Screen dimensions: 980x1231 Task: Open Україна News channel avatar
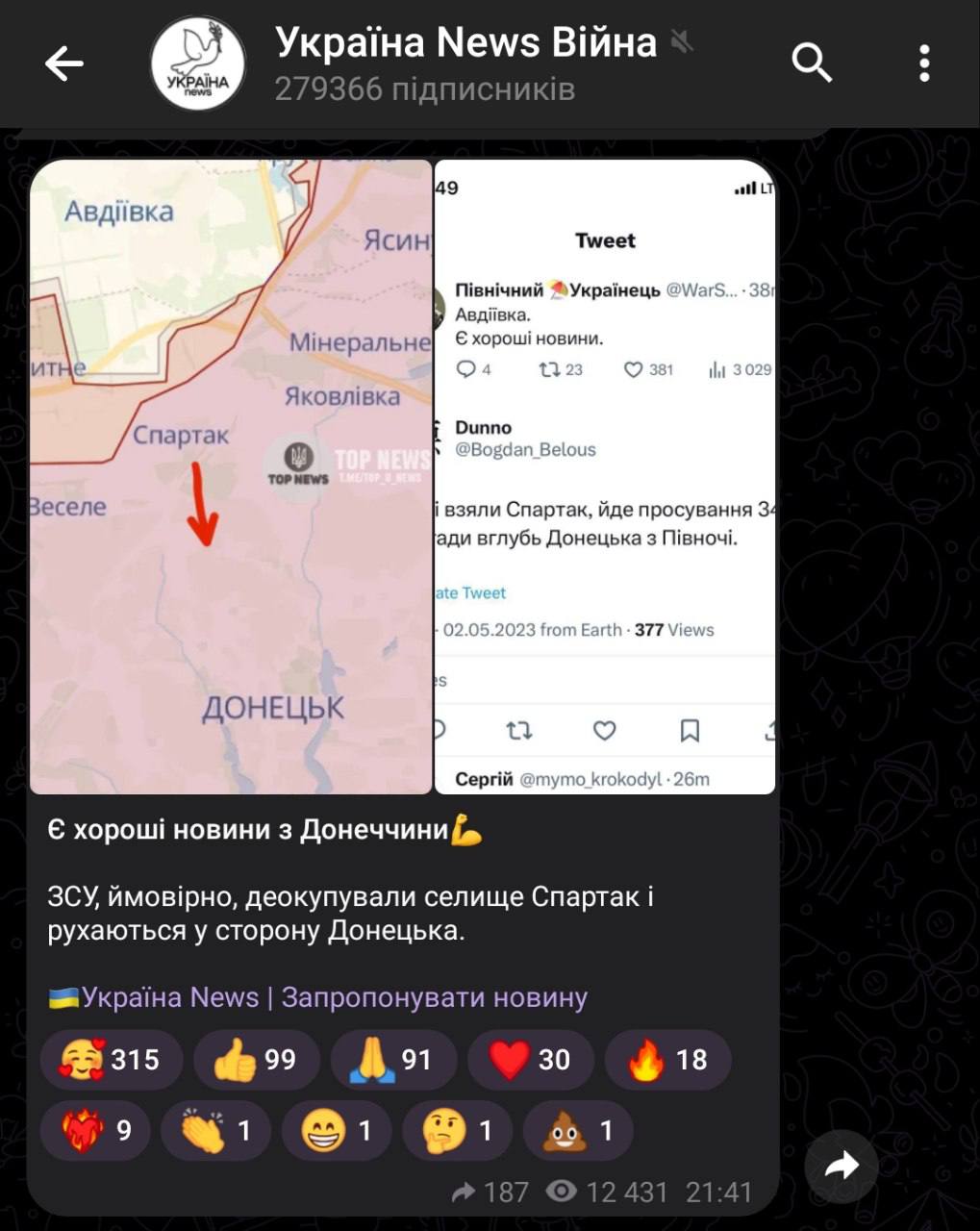point(197,63)
